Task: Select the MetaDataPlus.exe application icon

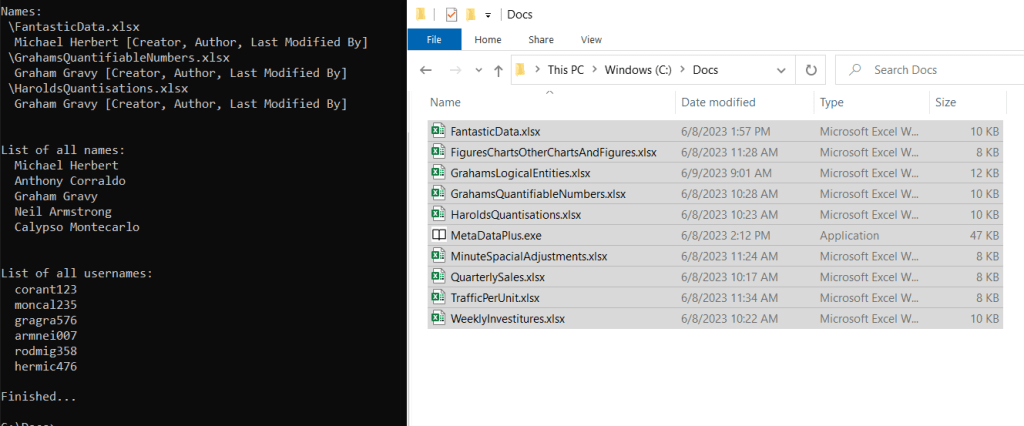Action: point(437,236)
